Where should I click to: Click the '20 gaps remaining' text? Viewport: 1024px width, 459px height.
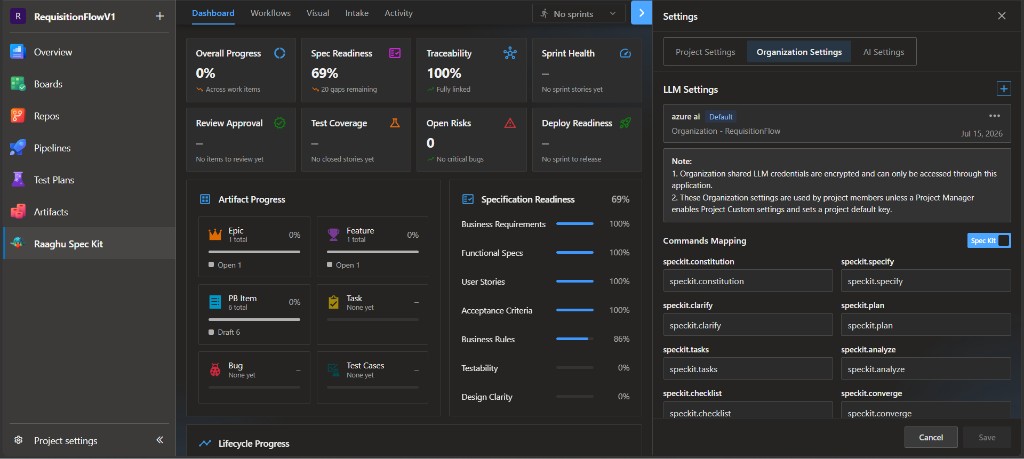pyautogui.click(x=349, y=89)
